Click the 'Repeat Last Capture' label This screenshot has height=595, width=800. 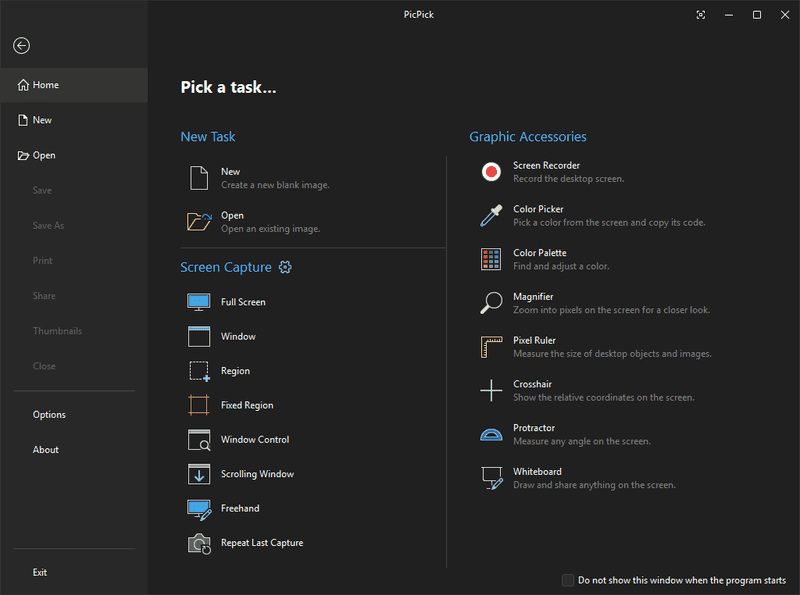click(x=262, y=543)
